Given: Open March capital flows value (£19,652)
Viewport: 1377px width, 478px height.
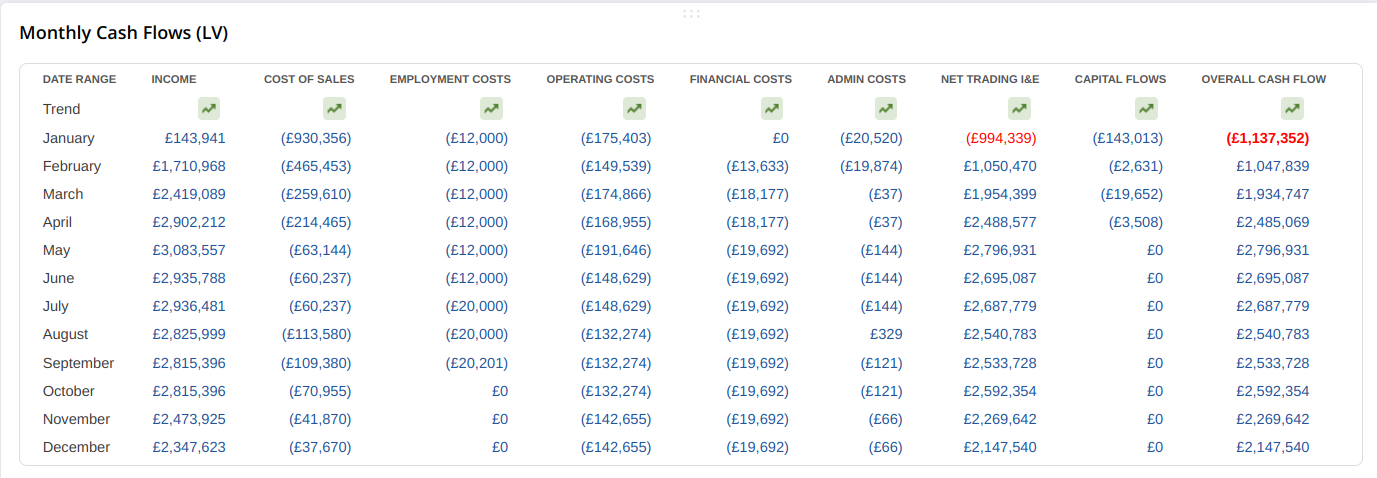Looking at the screenshot, I should point(1132,194).
